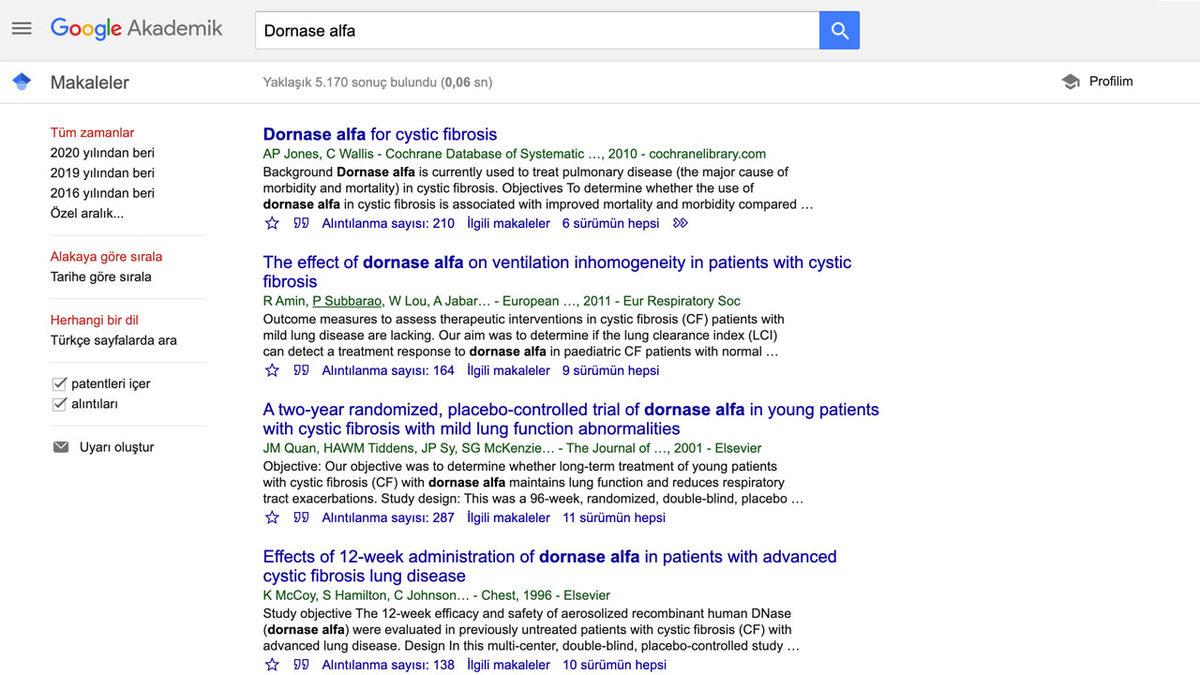The width and height of the screenshot is (1200, 675).
Task: Toggle the 'alıntıları' checkbox
Action: click(x=59, y=404)
